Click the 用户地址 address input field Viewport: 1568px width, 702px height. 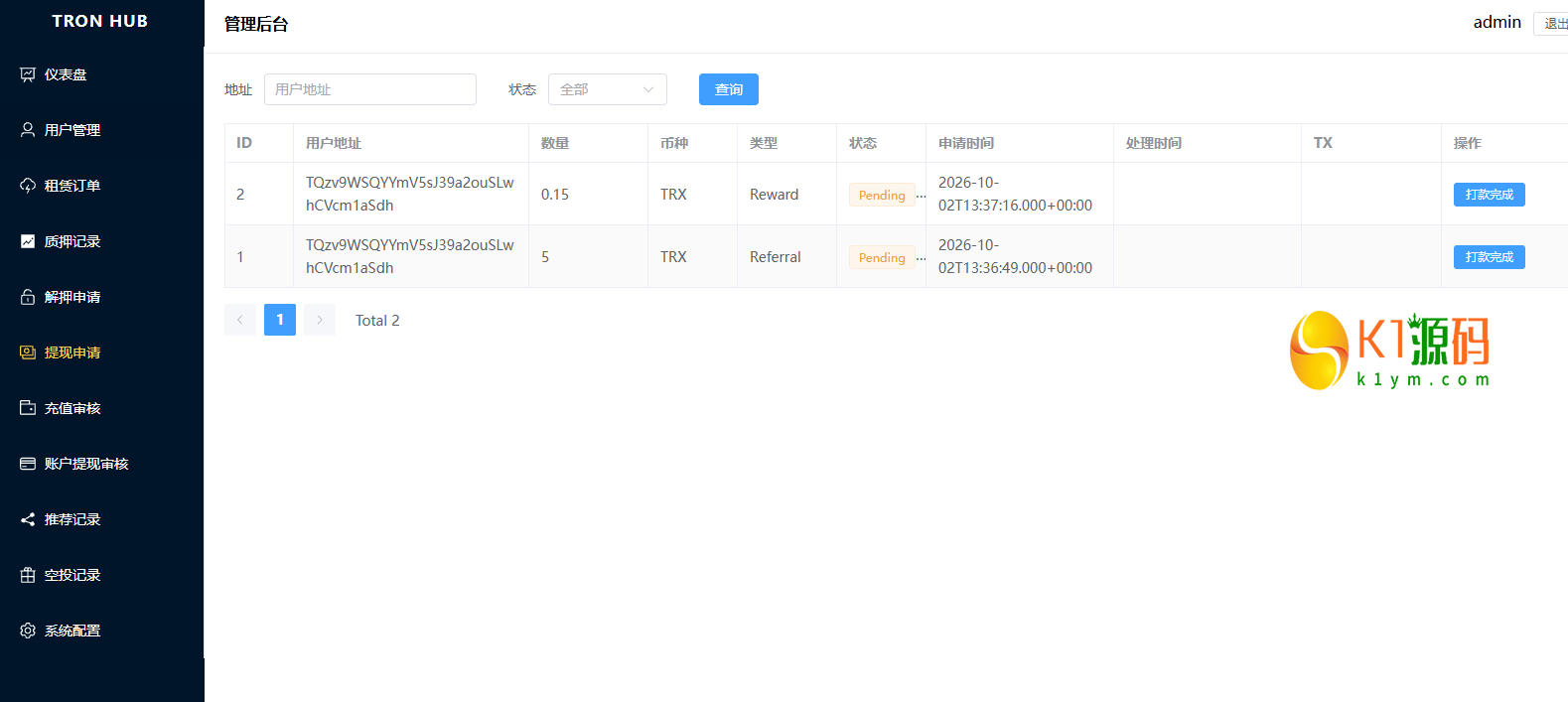point(370,89)
